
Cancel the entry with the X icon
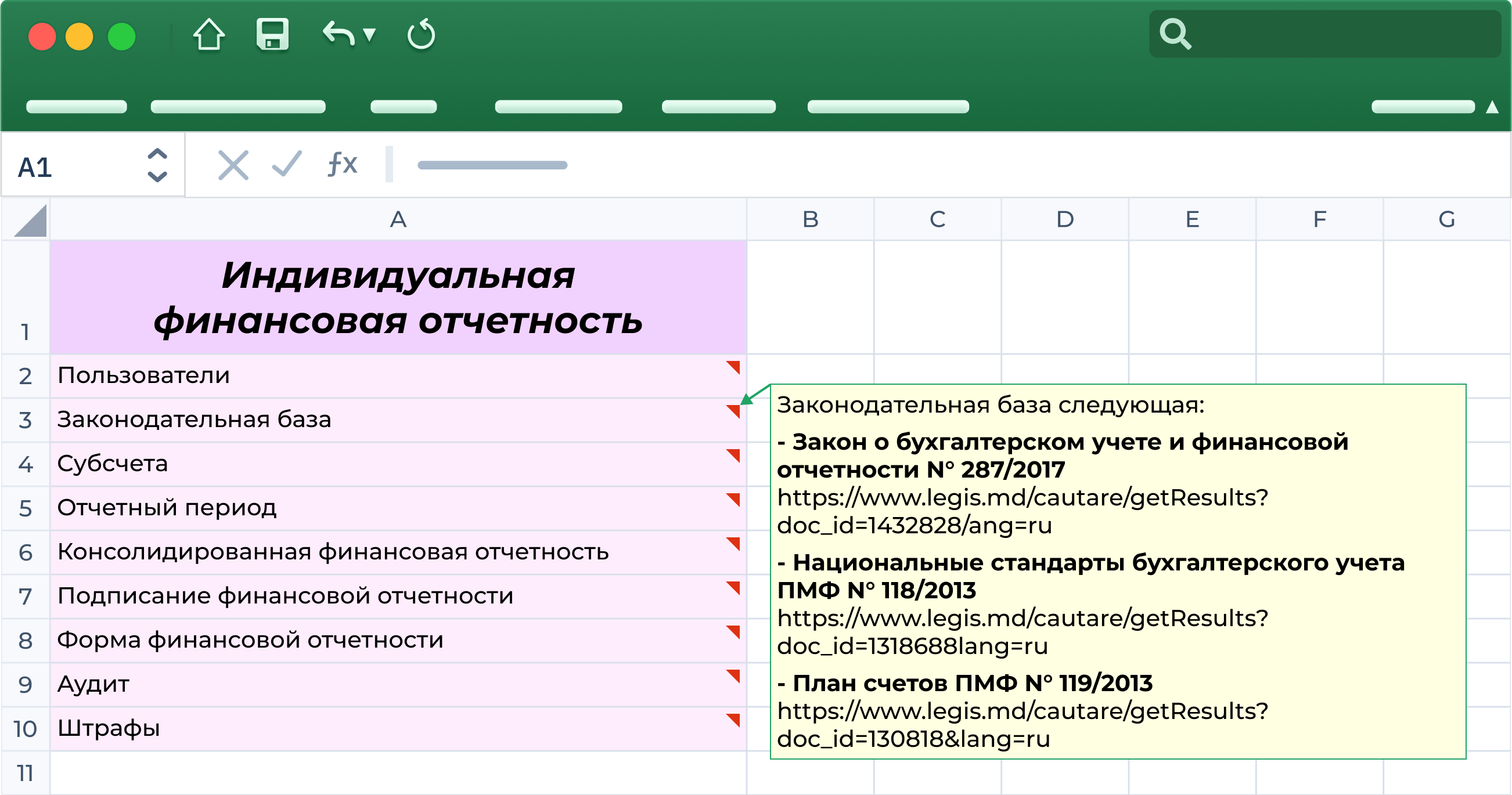point(233,165)
